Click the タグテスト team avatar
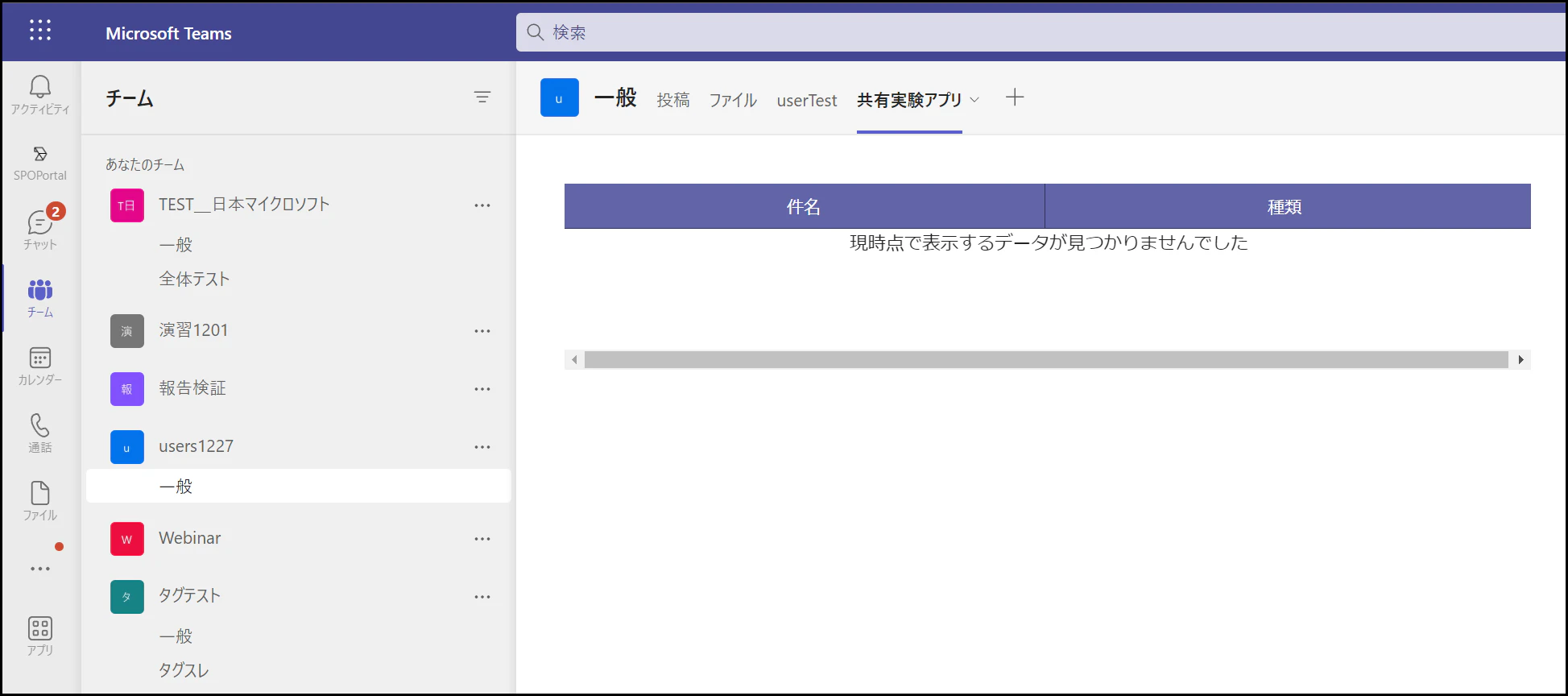The width and height of the screenshot is (1568, 696). click(127, 597)
